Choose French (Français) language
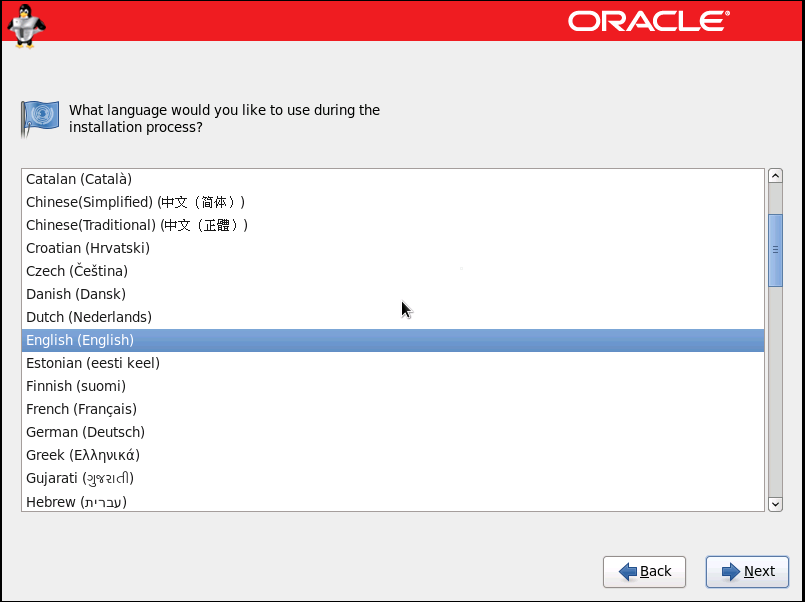The width and height of the screenshot is (805, 602). 81,409
